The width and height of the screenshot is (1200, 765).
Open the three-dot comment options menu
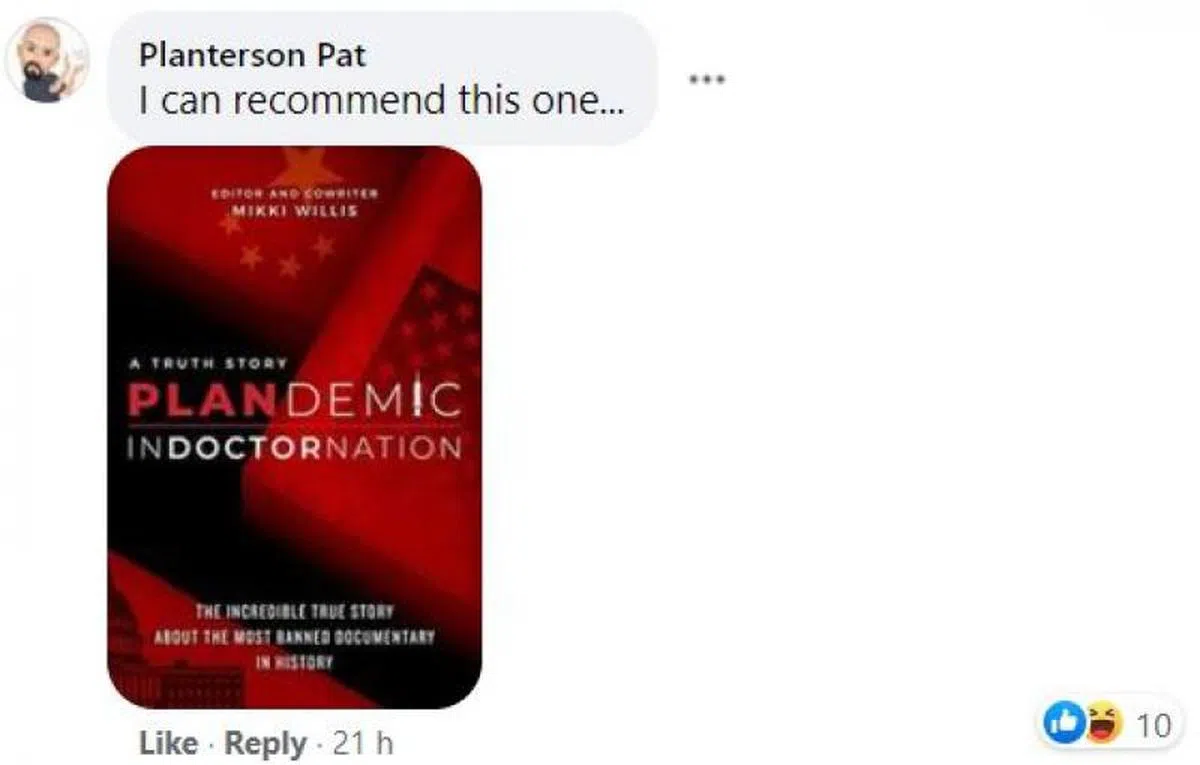(706, 78)
